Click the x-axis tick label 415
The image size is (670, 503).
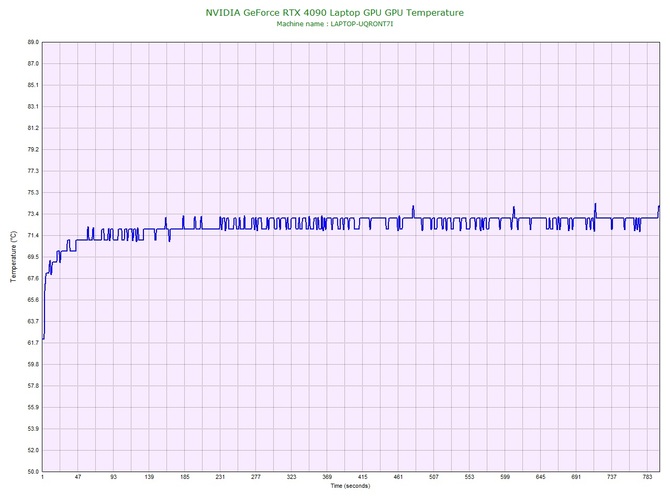point(362,477)
